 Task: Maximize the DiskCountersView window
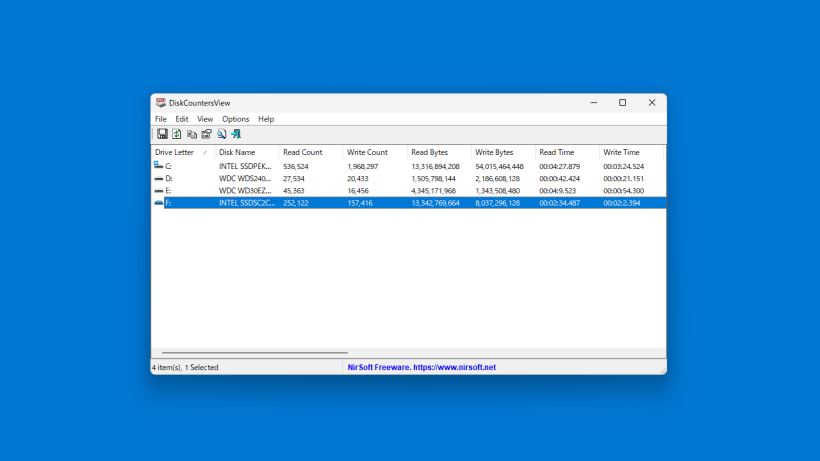pyautogui.click(x=622, y=102)
